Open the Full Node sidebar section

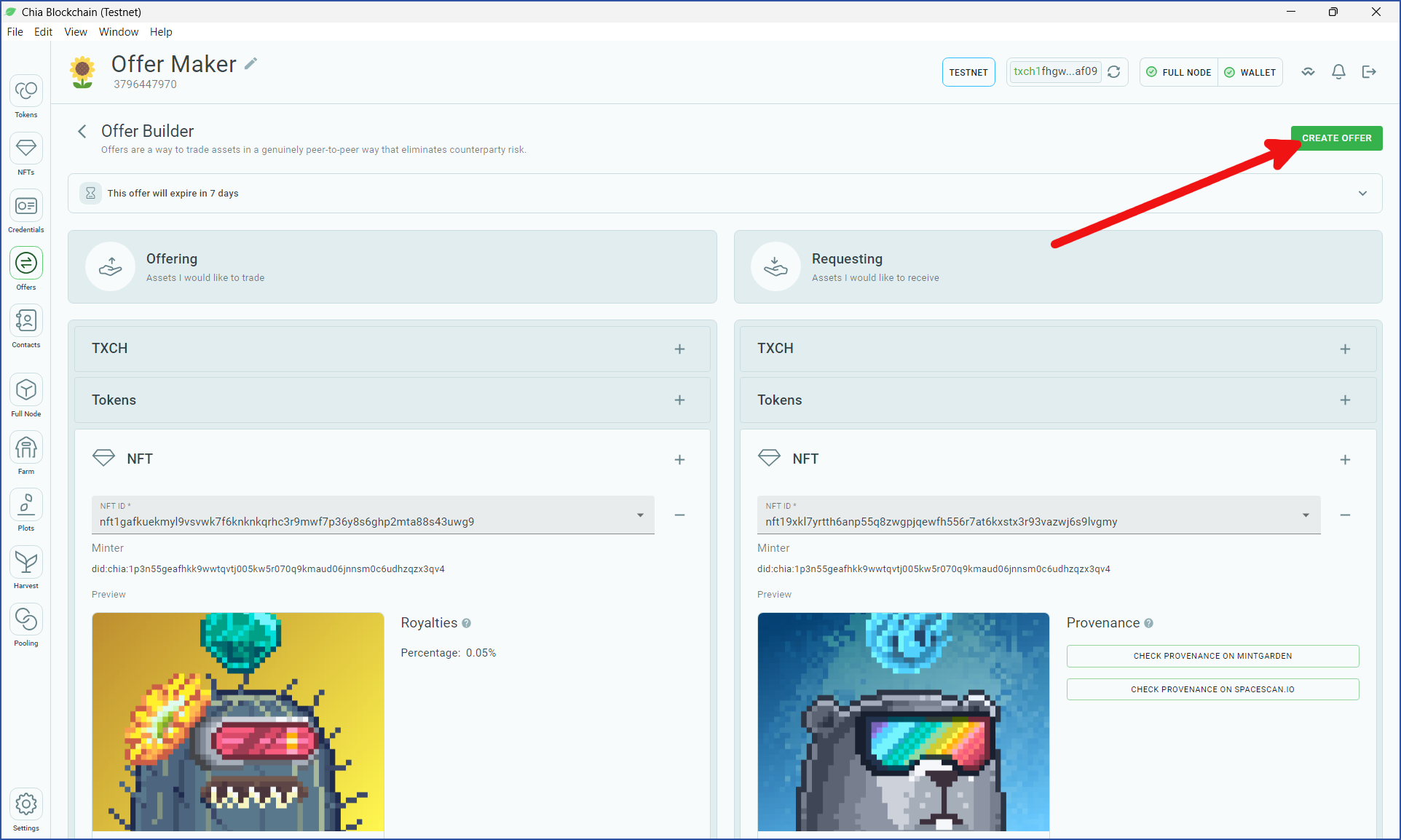[26, 396]
